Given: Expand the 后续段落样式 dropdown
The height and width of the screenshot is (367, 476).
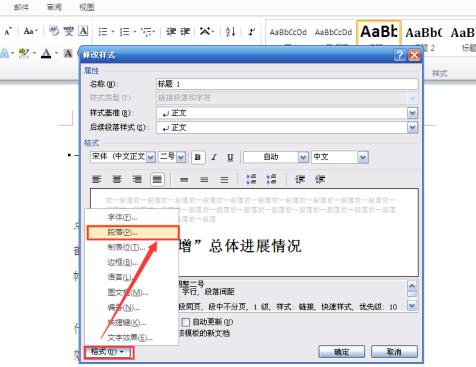Looking at the screenshot, I should [x=412, y=127].
